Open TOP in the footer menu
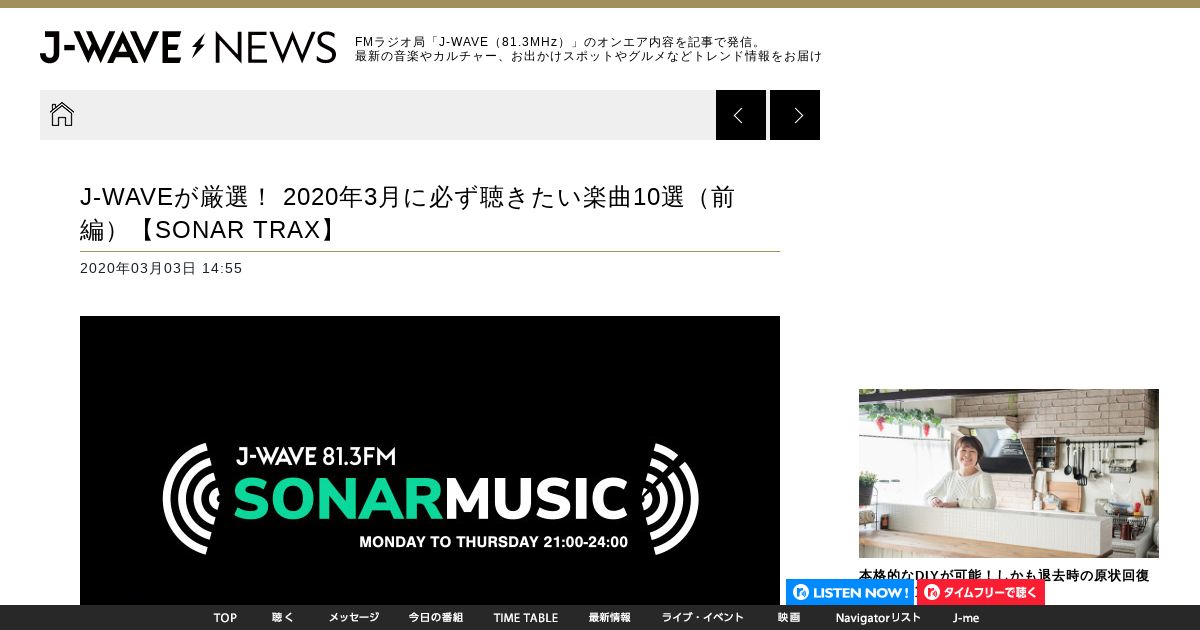The image size is (1200, 630). coord(225,618)
